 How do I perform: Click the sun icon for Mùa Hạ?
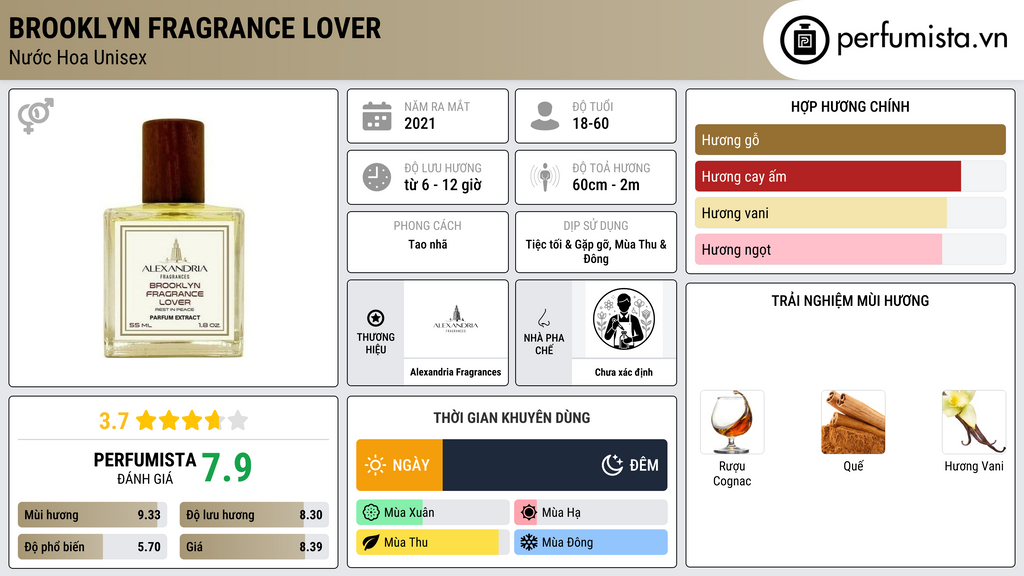[x=529, y=513]
